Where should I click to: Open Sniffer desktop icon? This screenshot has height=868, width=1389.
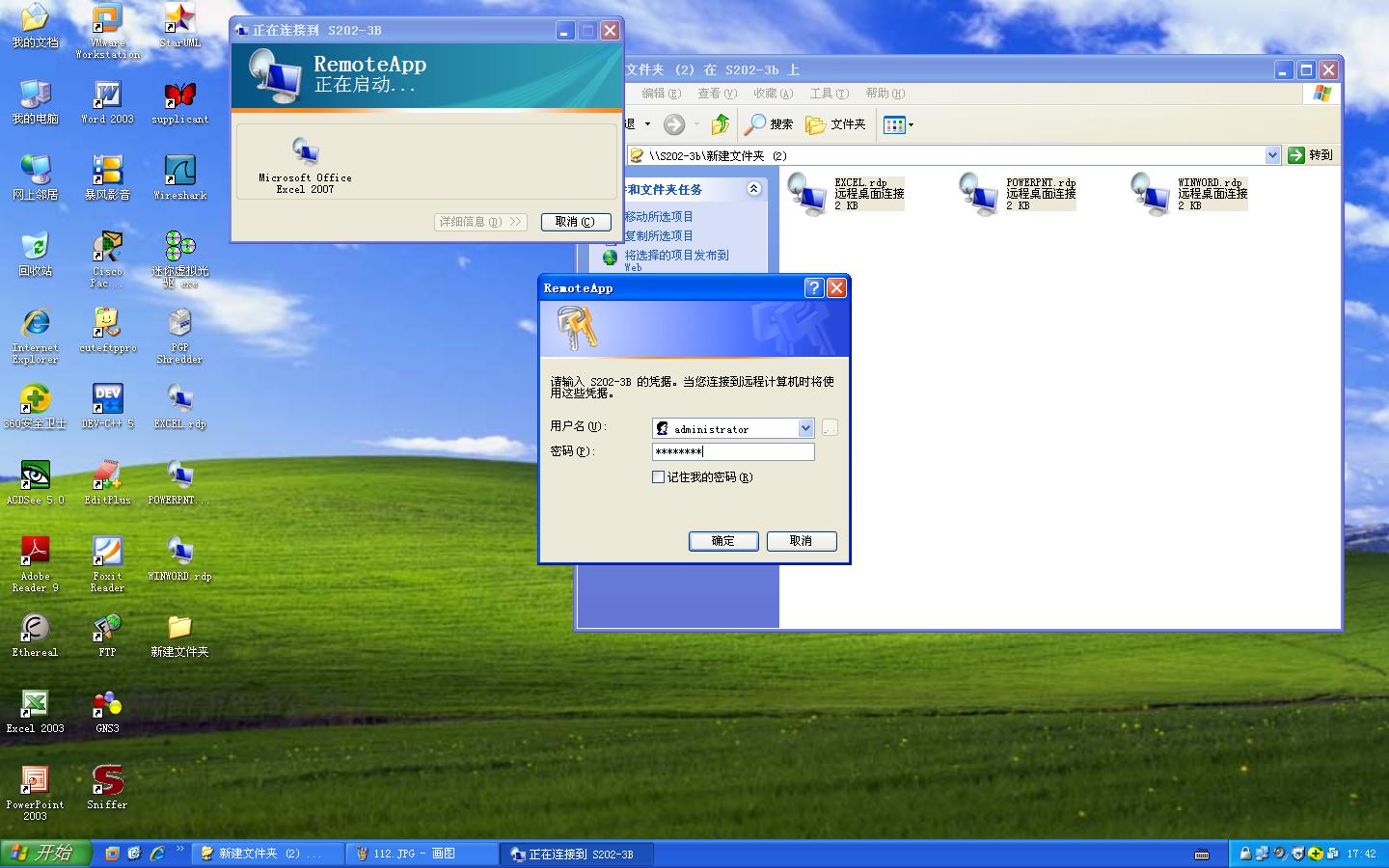coord(107,787)
